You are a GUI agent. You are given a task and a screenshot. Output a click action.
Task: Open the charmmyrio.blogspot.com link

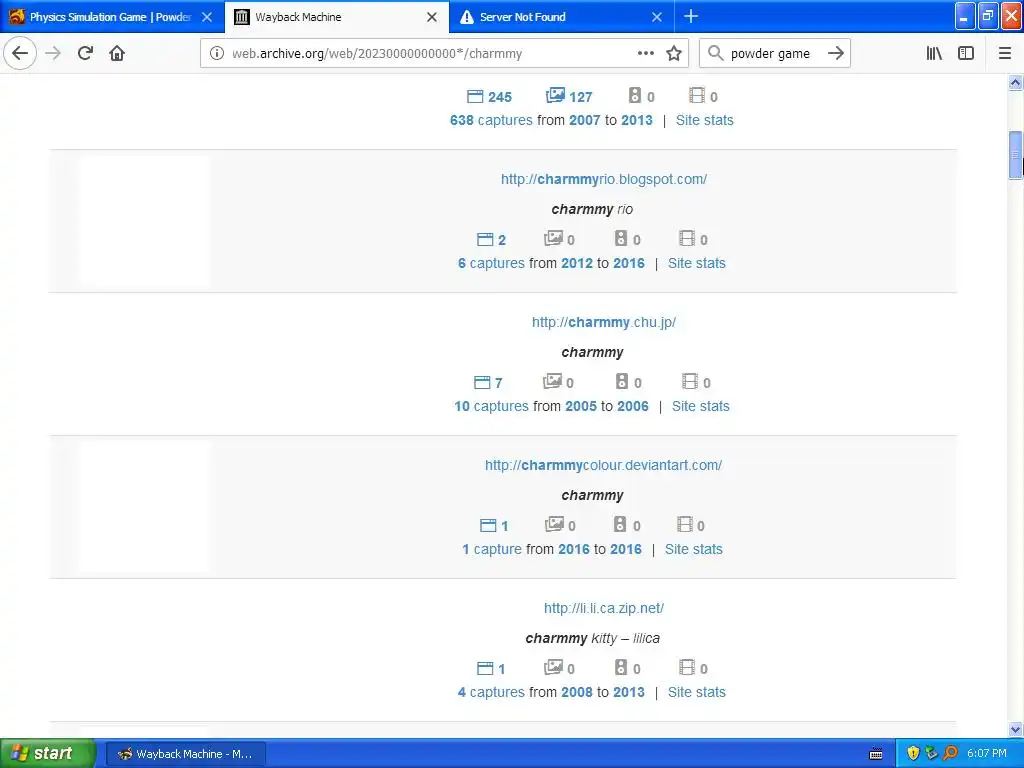coord(604,179)
